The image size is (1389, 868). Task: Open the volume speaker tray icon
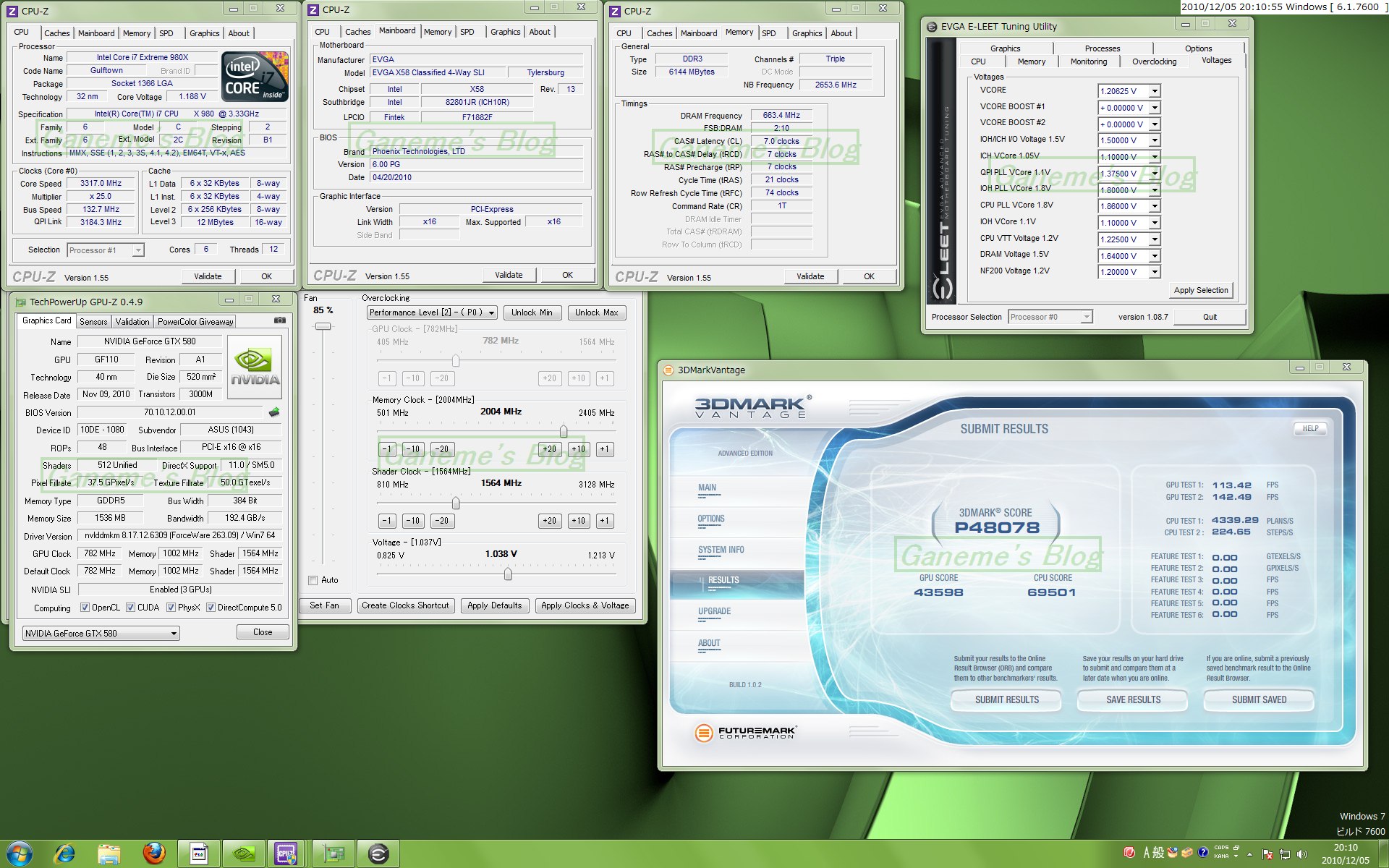[x=1302, y=854]
